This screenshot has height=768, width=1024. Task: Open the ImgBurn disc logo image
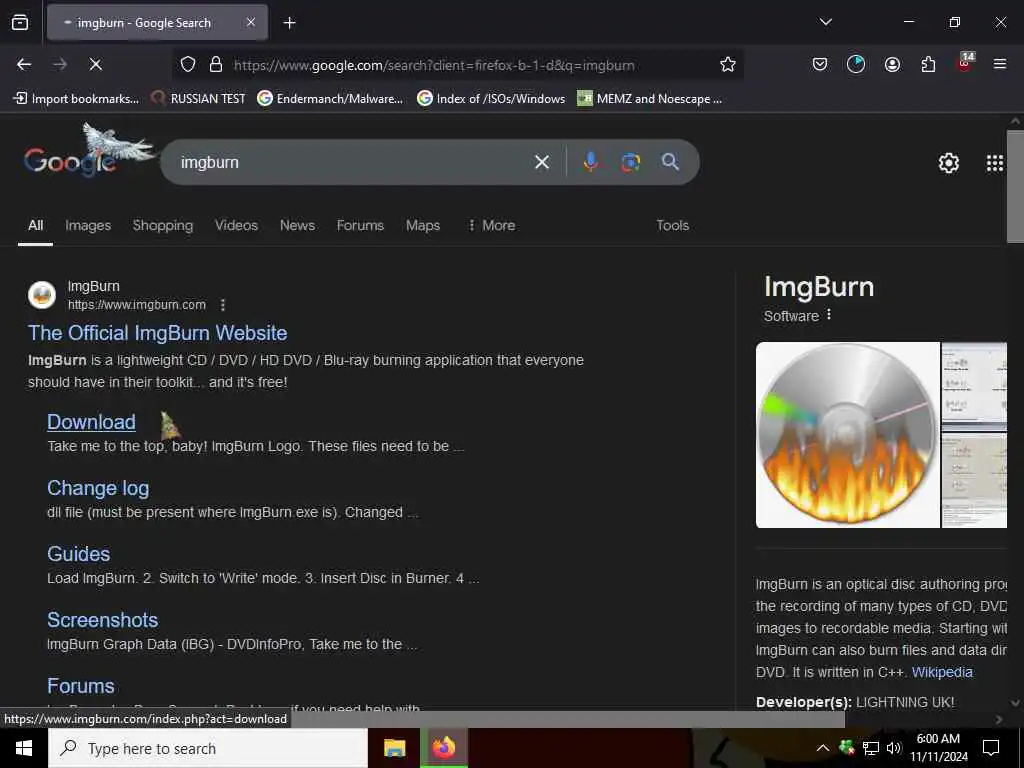click(x=848, y=435)
